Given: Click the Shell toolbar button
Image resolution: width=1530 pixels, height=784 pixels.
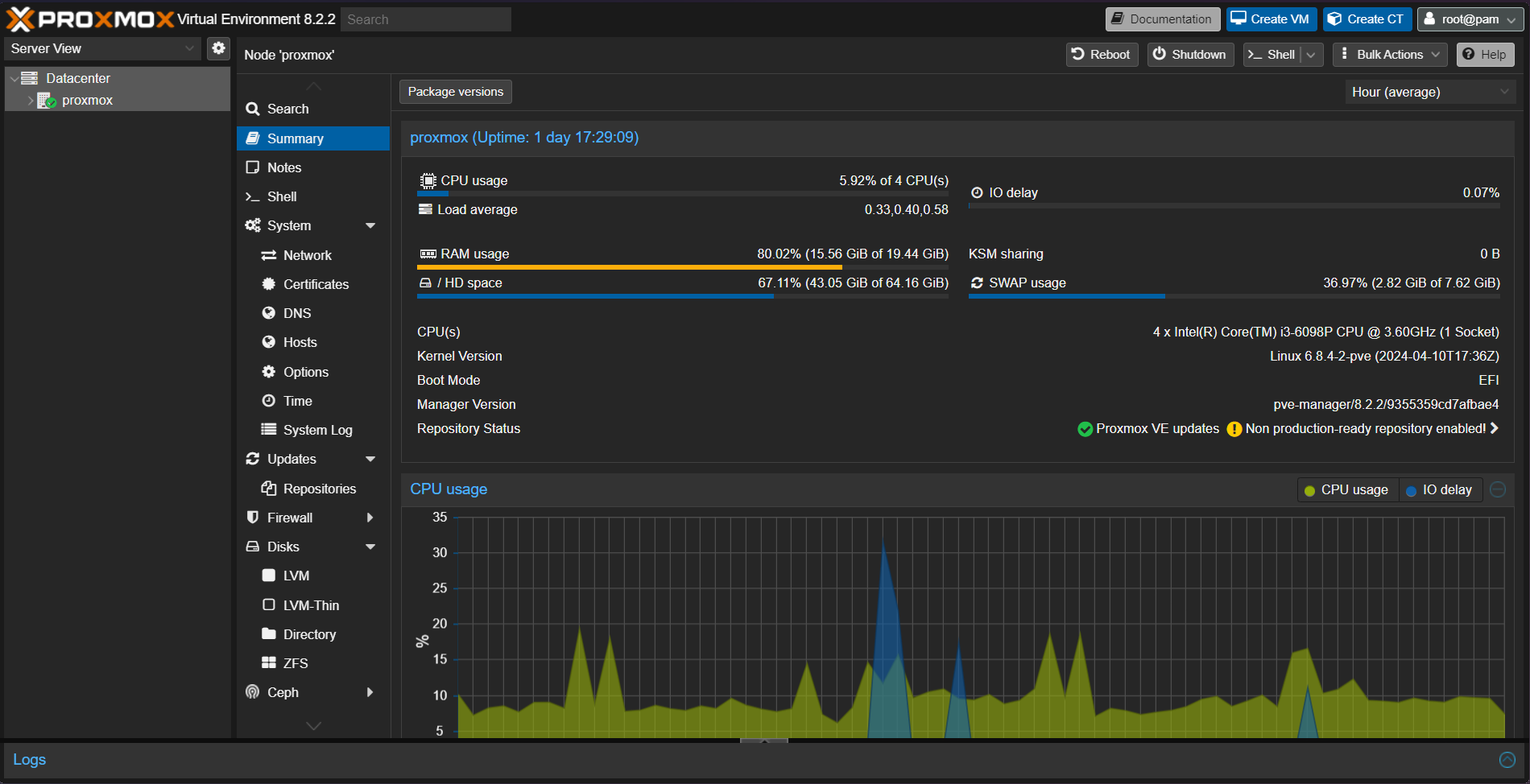Looking at the screenshot, I should click(x=1272, y=55).
